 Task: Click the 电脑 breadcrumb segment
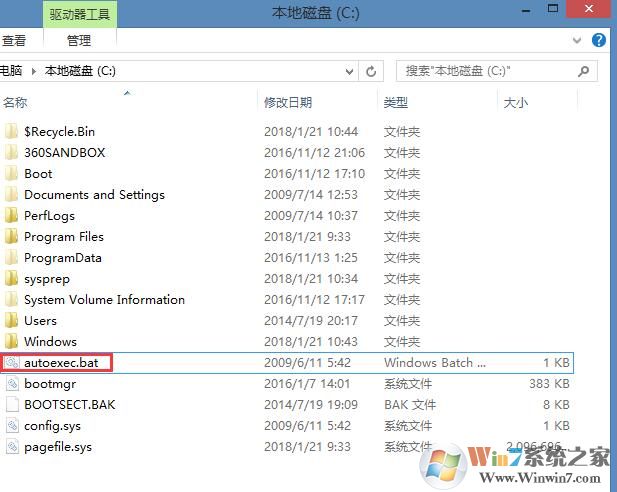11,71
